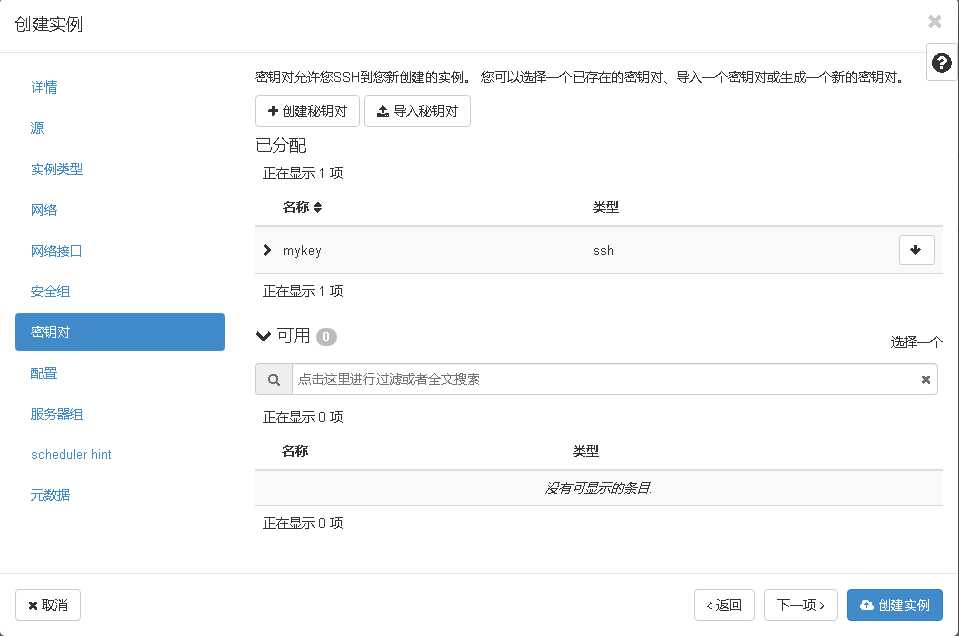The image size is (959, 636).
Task: Select the 元数据 step
Action: coord(50,495)
